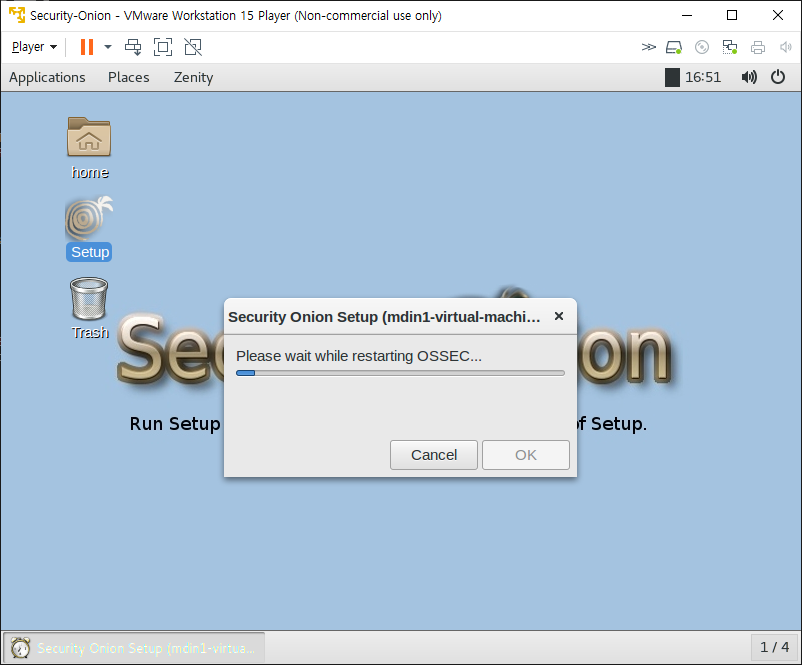Select Security Onion Setup taskbar entry

coord(134,648)
